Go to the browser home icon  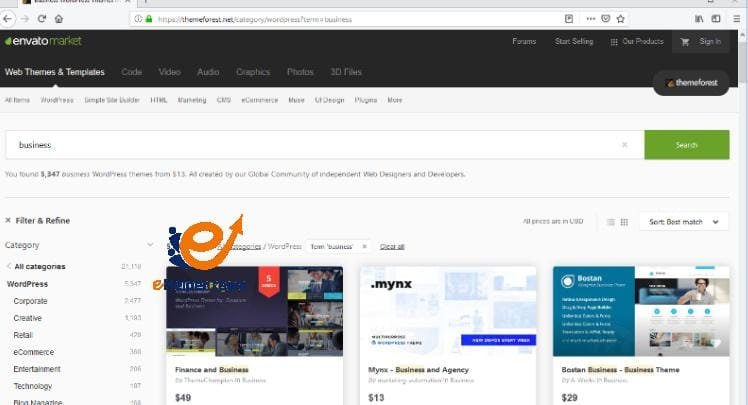pos(59,18)
